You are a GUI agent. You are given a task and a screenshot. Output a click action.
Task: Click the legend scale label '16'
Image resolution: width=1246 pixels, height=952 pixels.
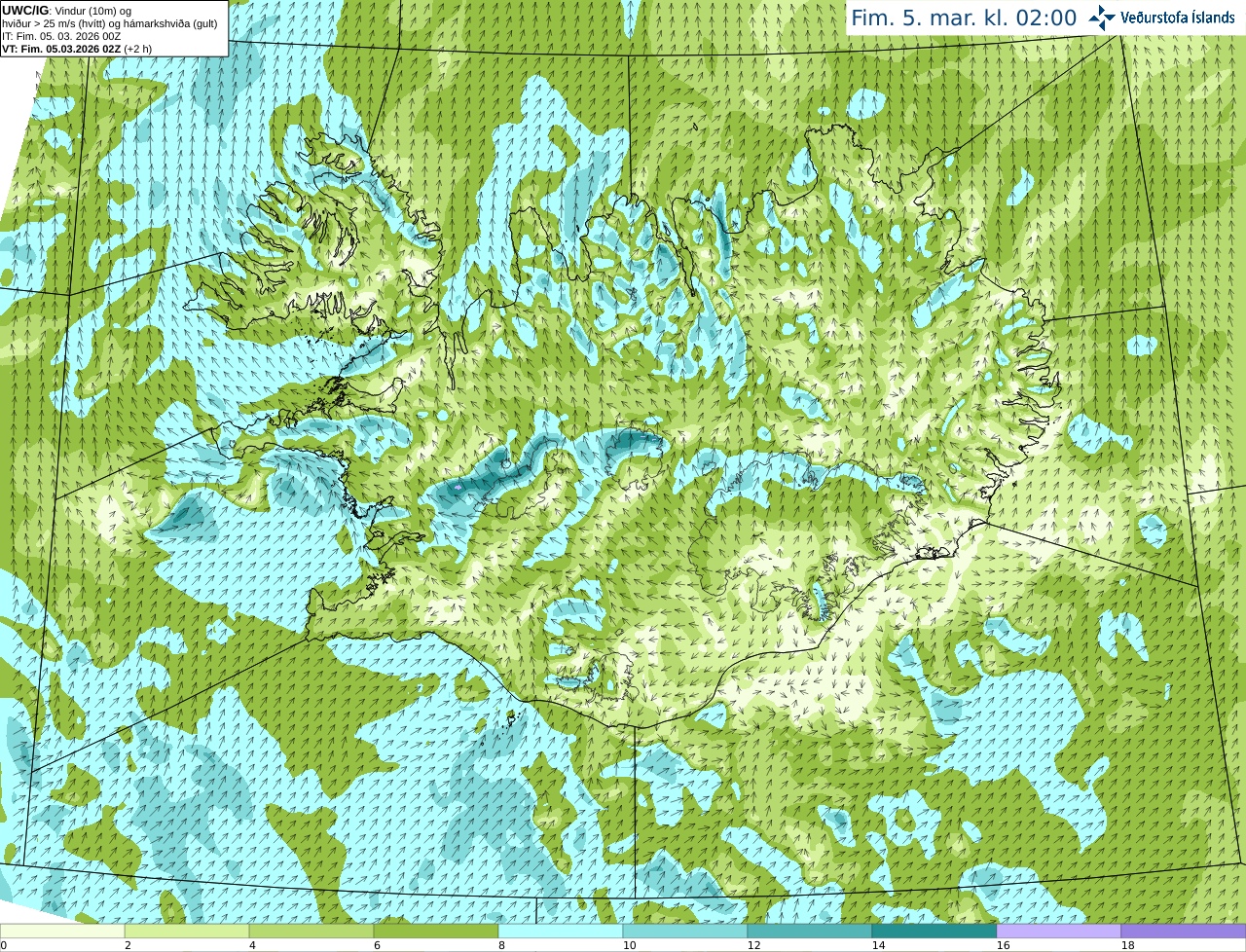coord(1004,945)
